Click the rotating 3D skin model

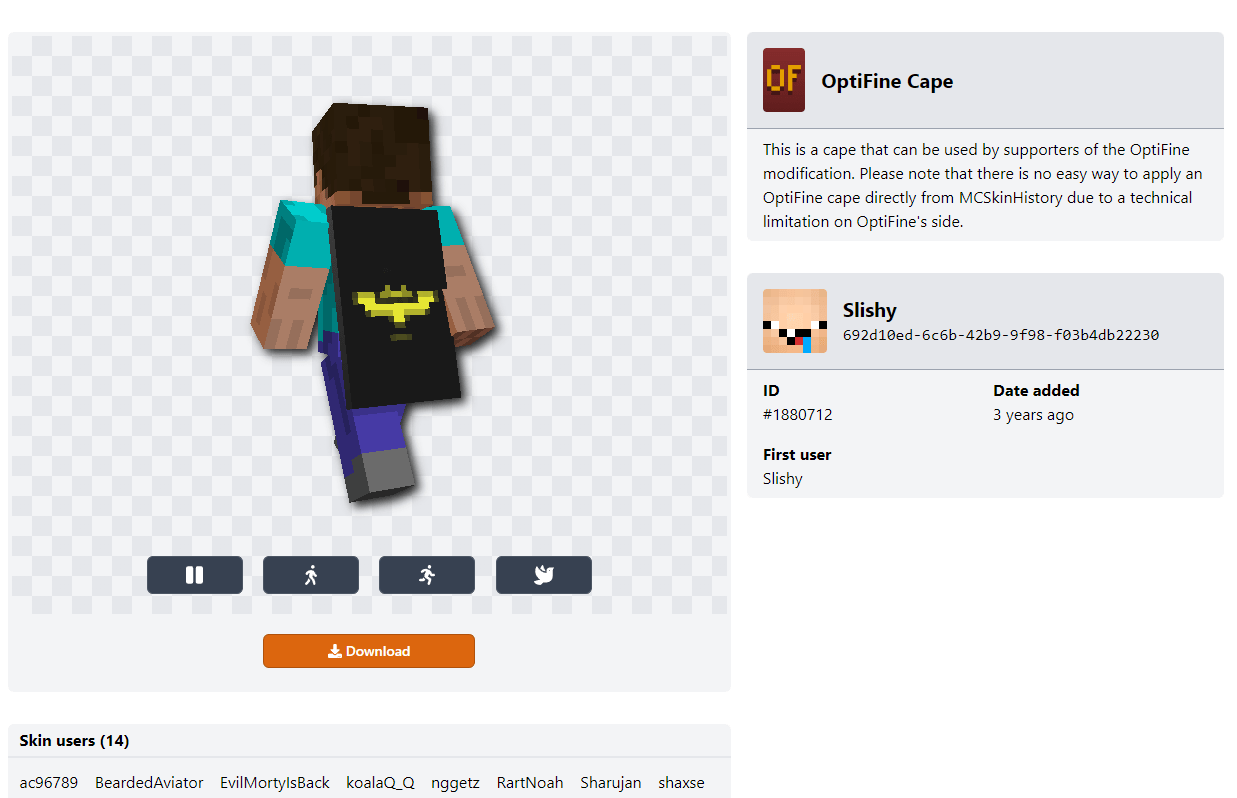(x=370, y=300)
